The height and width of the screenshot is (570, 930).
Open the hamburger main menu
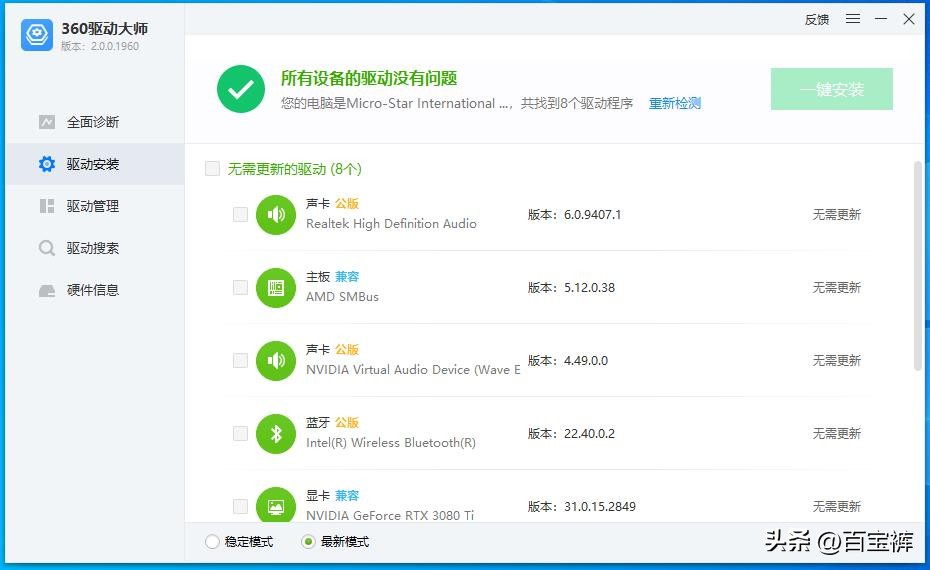[853, 19]
